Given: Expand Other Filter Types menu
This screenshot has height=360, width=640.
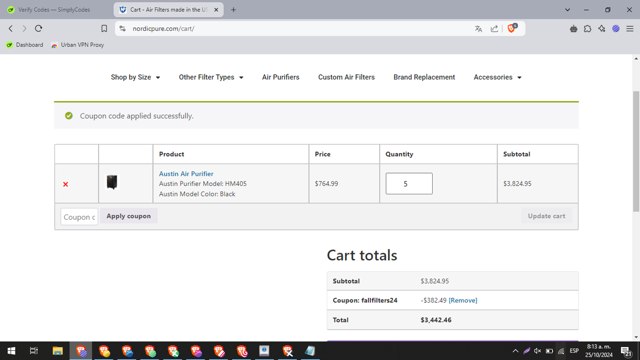Looking at the screenshot, I should click(x=211, y=77).
